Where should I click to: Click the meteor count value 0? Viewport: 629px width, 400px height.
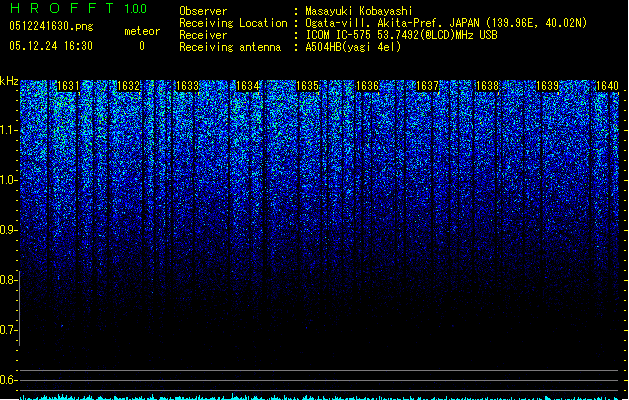click(x=142, y=47)
